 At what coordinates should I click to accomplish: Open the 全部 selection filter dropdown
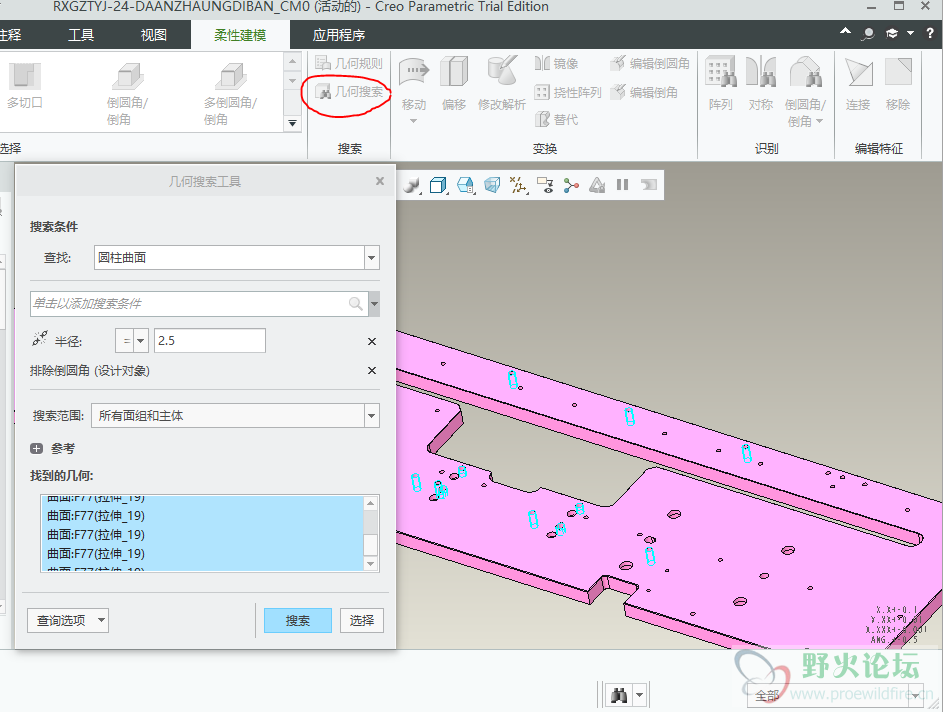(837, 696)
